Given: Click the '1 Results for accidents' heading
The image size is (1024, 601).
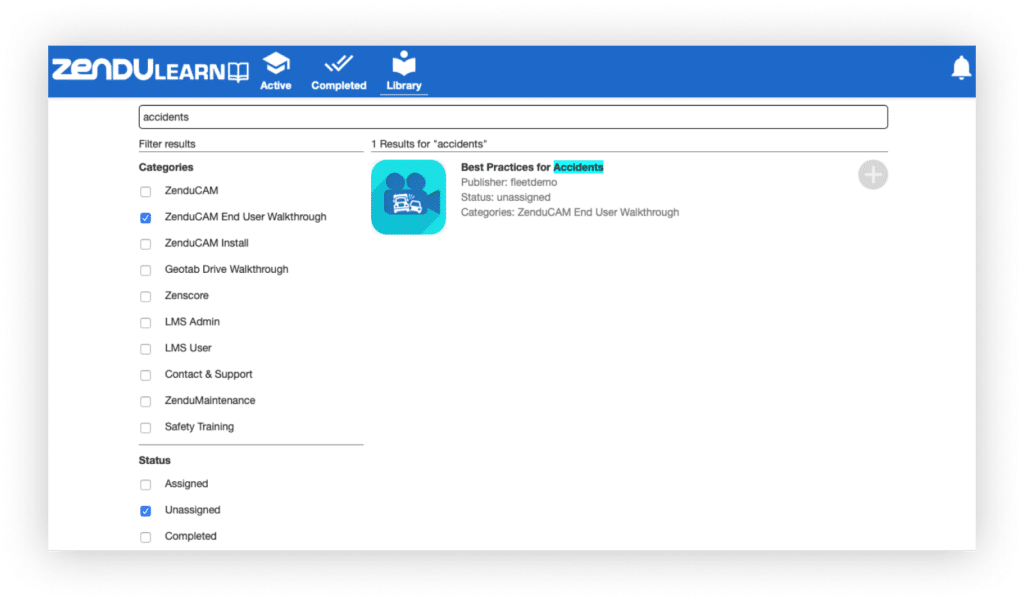Looking at the screenshot, I should (x=429, y=144).
